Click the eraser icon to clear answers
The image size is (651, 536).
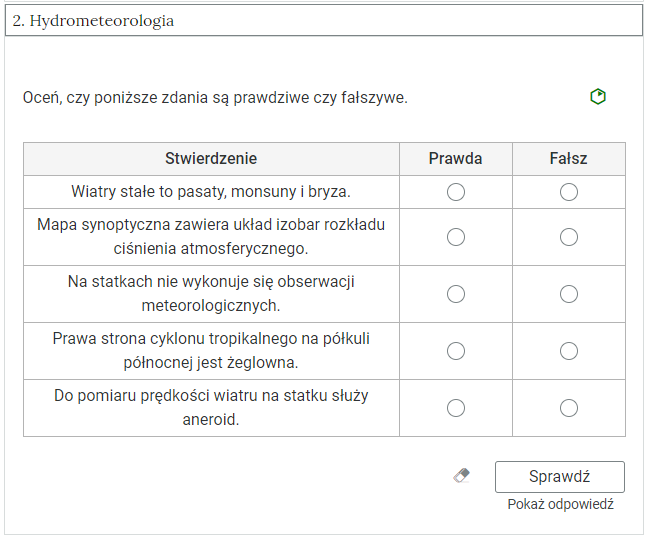462,475
